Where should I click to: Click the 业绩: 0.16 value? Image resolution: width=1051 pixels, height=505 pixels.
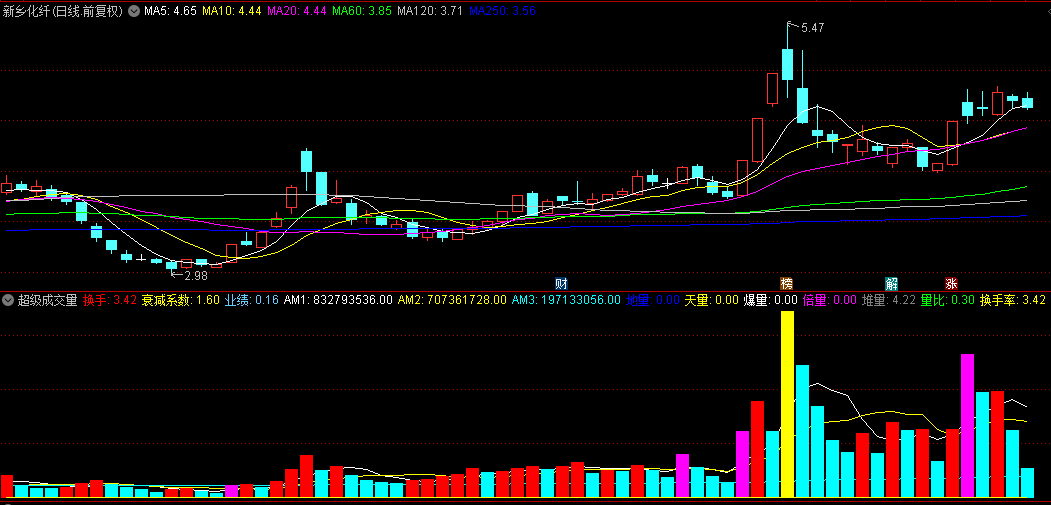coord(251,300)
